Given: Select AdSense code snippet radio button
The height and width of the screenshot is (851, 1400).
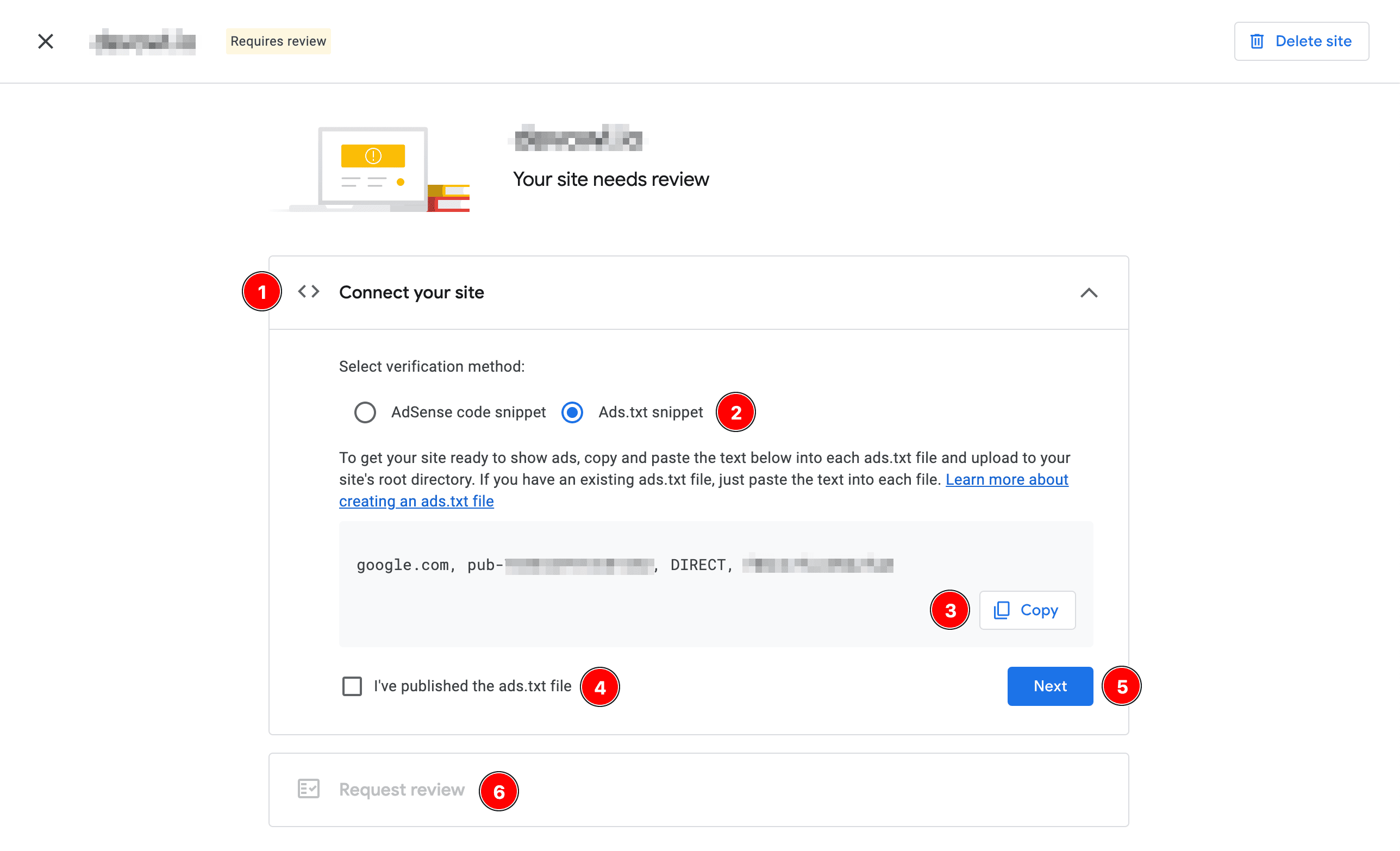Looking at the screenshot, I should (x=365, y=412).
